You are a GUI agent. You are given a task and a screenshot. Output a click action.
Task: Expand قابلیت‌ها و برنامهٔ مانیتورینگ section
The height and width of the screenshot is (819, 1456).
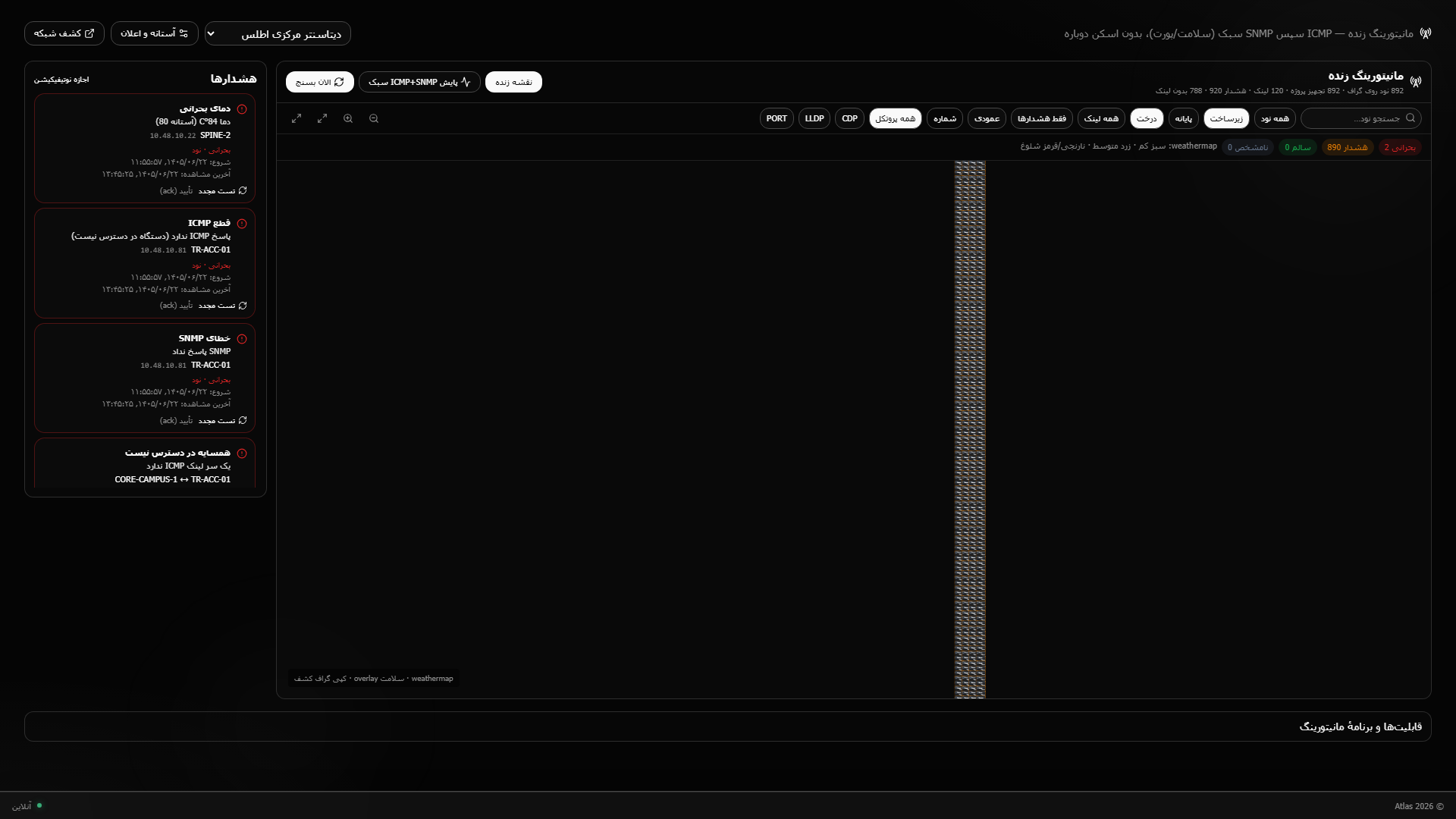click(x=728, y=726)
